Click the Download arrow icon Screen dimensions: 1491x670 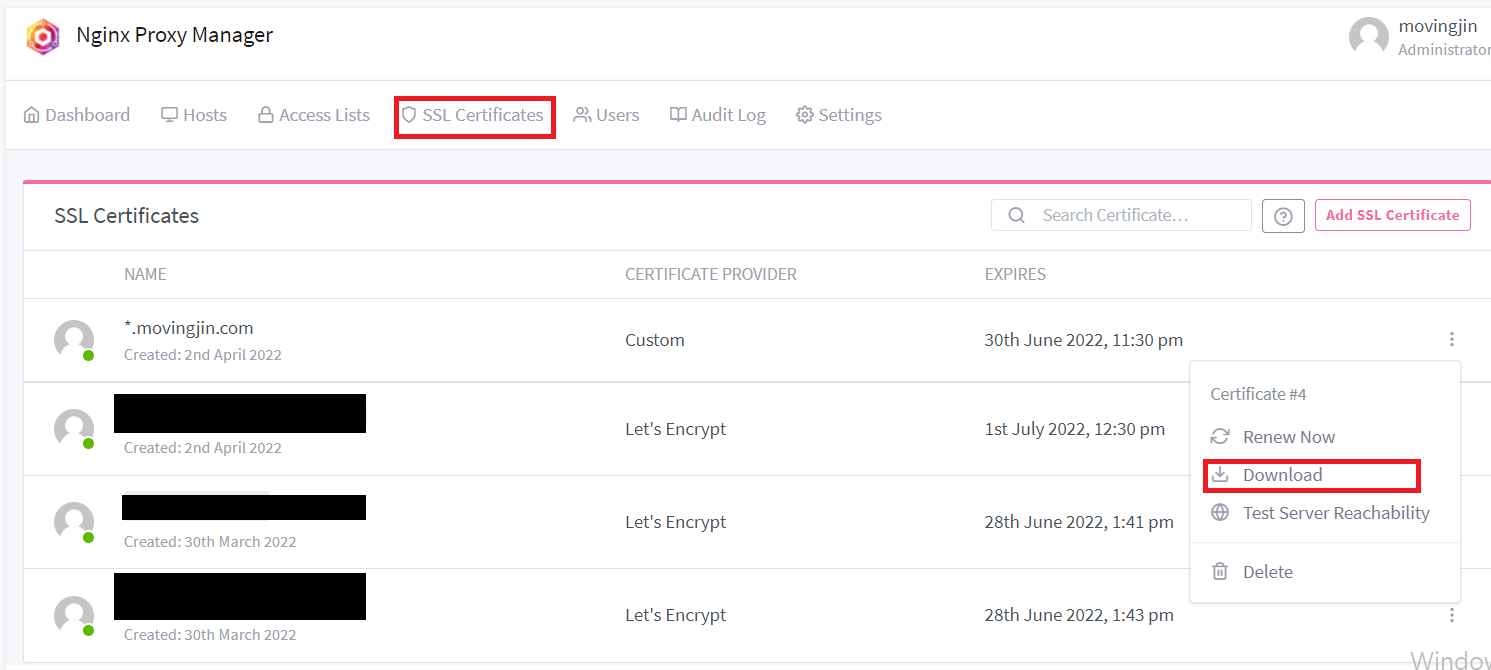[1220, 475]
